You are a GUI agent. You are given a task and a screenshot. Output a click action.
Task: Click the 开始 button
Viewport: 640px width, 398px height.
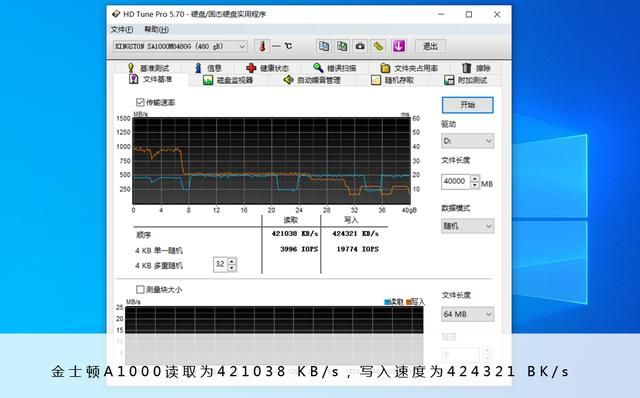(x=467, y=105)
